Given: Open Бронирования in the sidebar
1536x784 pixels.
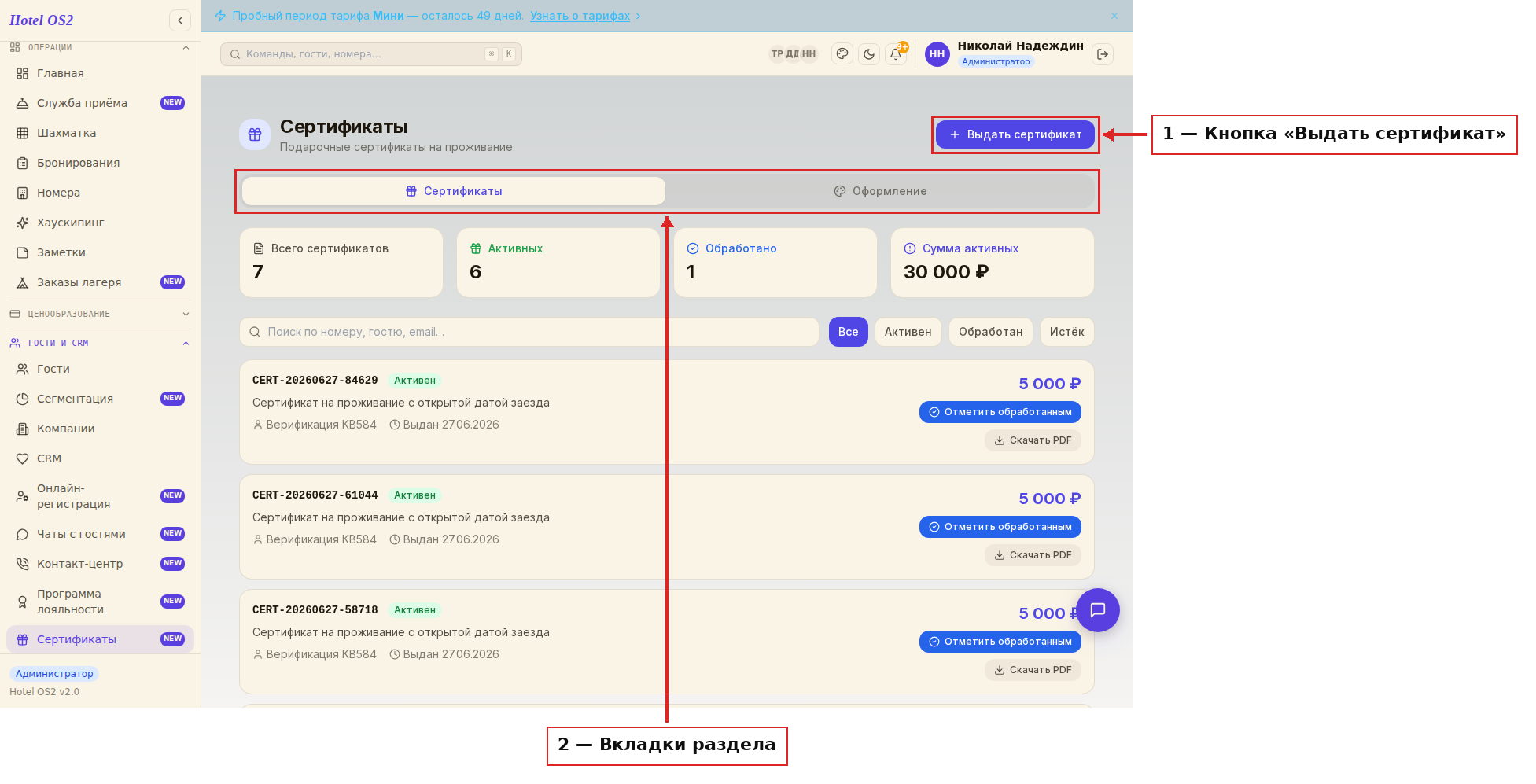Looking at the screenshot, I should tap(100, 163).
